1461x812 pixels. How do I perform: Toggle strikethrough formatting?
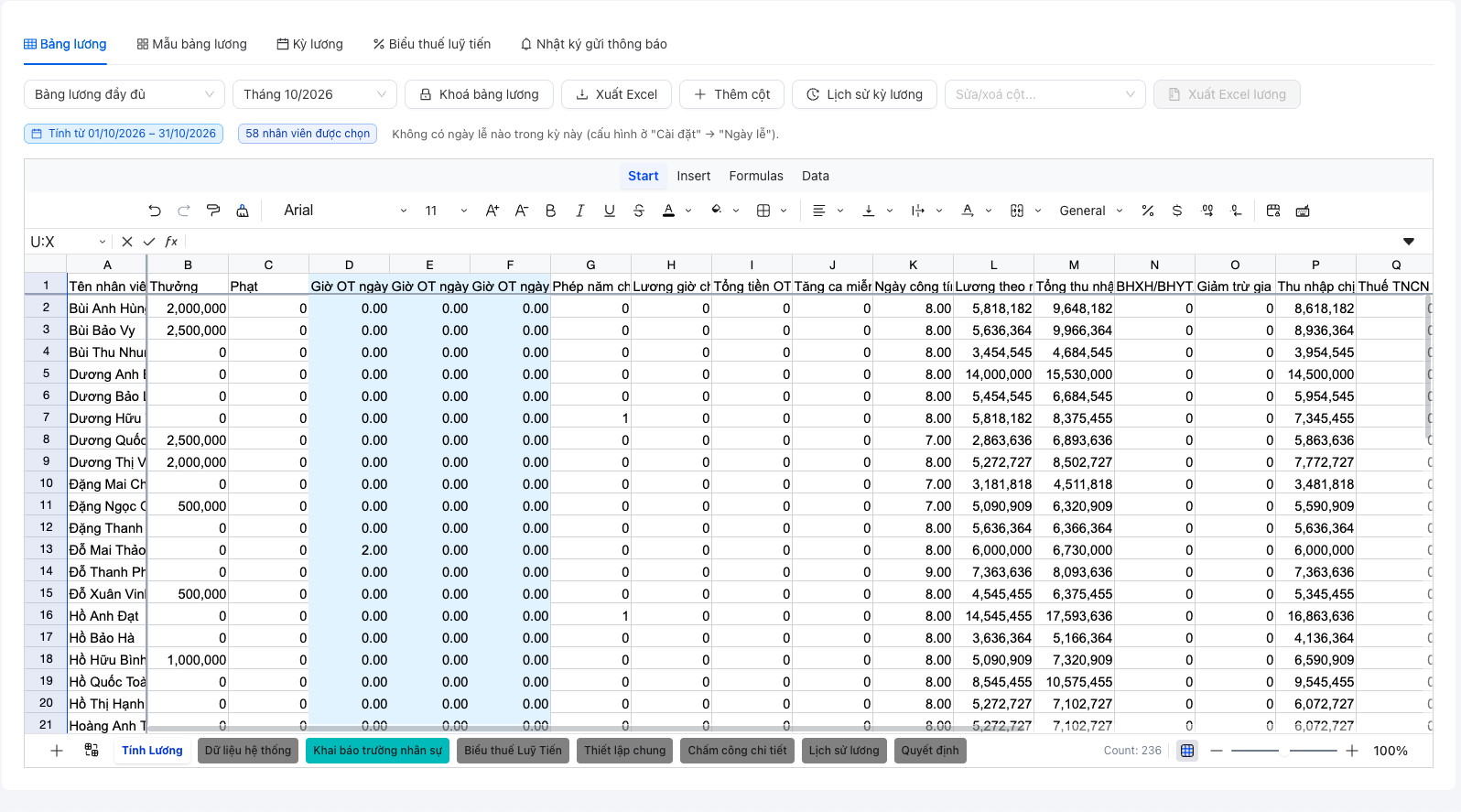[639, 211]
